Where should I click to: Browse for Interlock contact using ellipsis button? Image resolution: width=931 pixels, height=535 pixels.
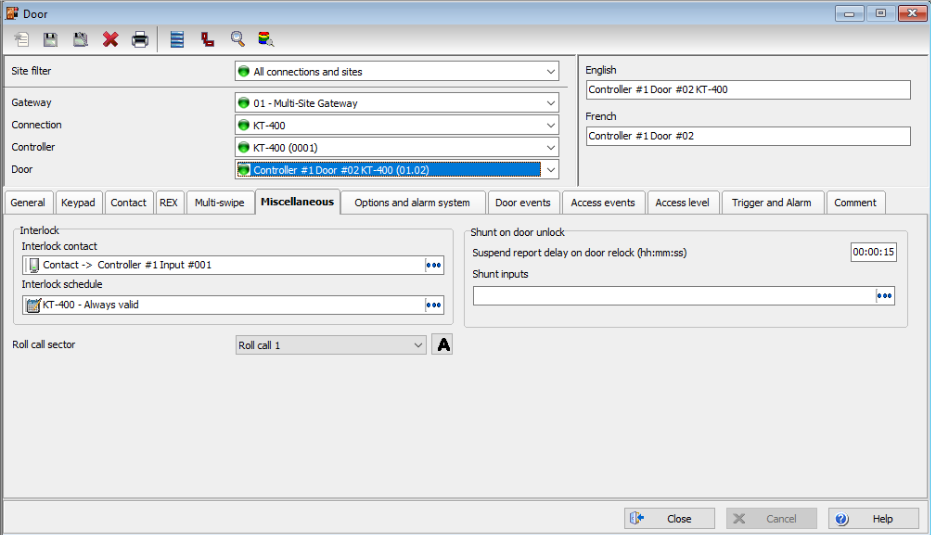pos(433,265)
